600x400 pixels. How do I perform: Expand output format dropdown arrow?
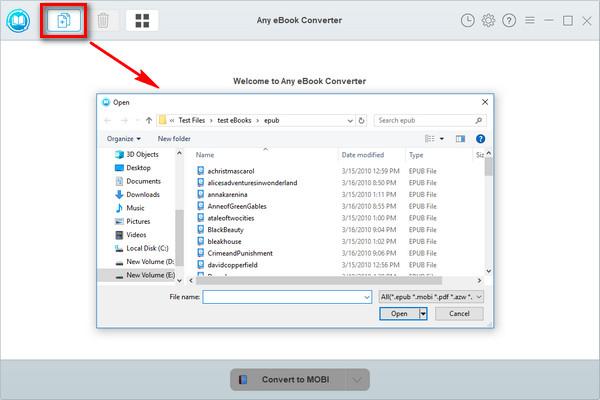(357, 380)
